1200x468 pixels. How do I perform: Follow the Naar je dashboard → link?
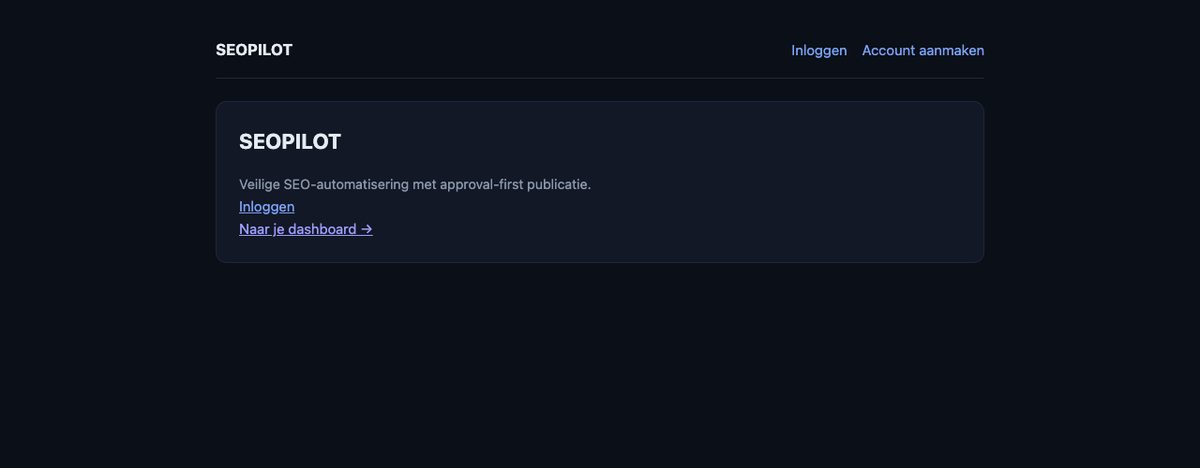(x=306, y=229)
